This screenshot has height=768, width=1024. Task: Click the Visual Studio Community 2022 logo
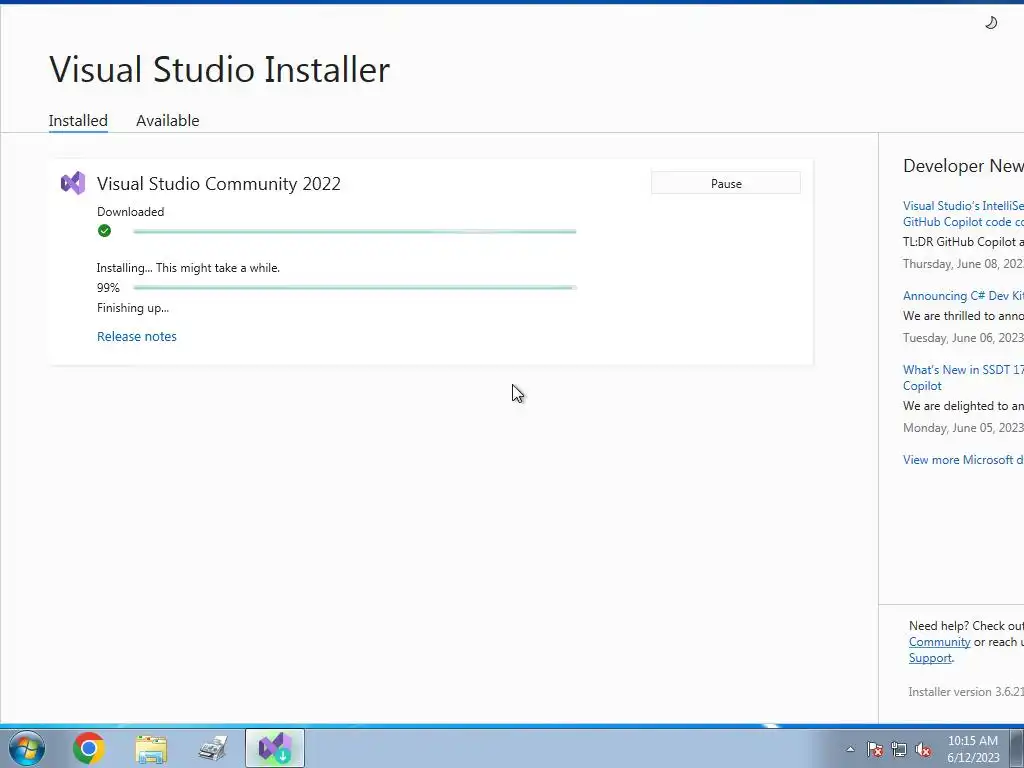tap(73, 184)
